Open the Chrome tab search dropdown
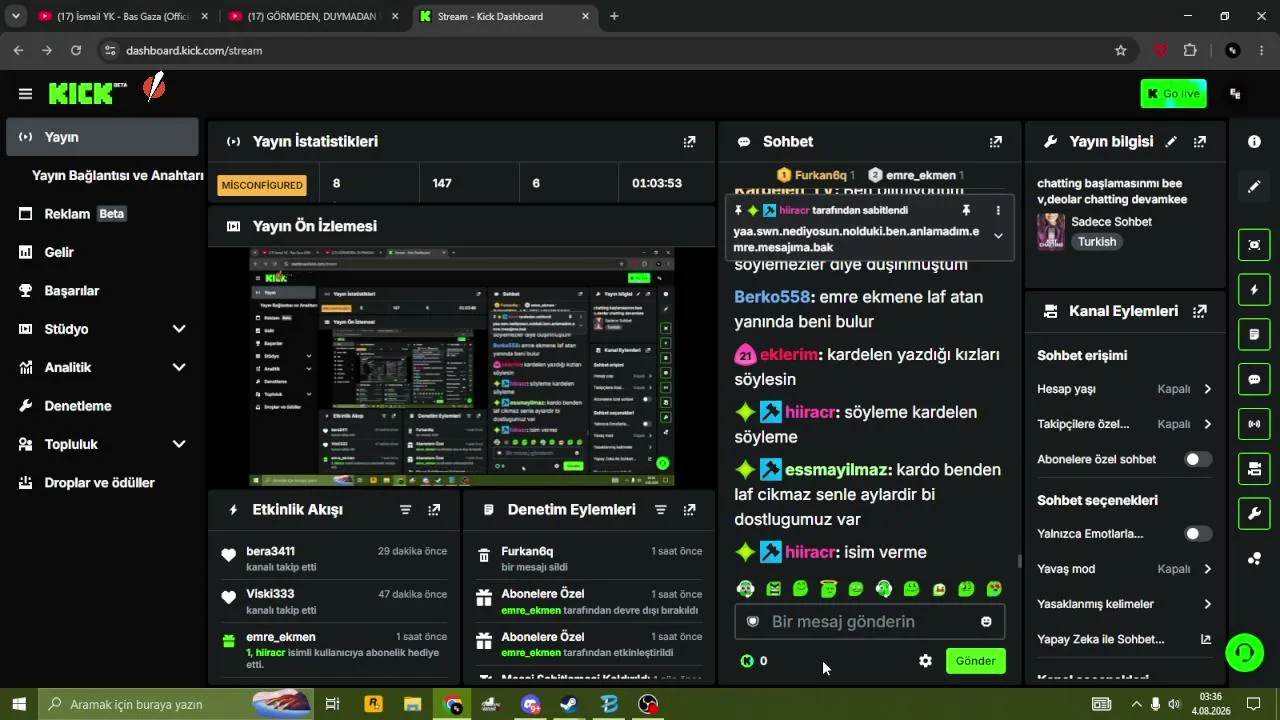1280x720 pixels. pyautogui.click(x=15, y=16)
